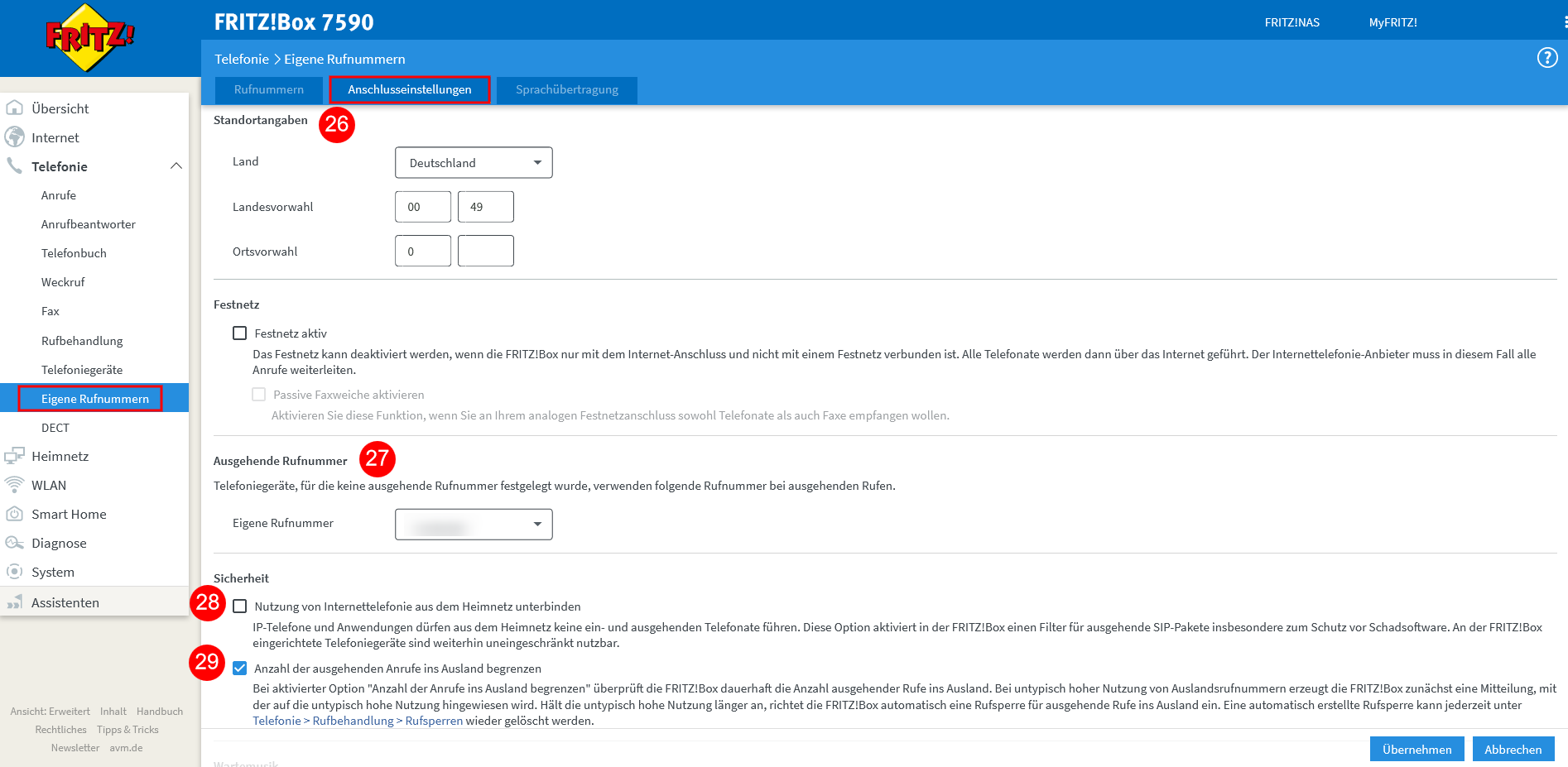Check Nutzung von Internettelefonie unterbinden
This screenshot has width=1568, height=767.
pyautogui.click(x=240, y=606)
